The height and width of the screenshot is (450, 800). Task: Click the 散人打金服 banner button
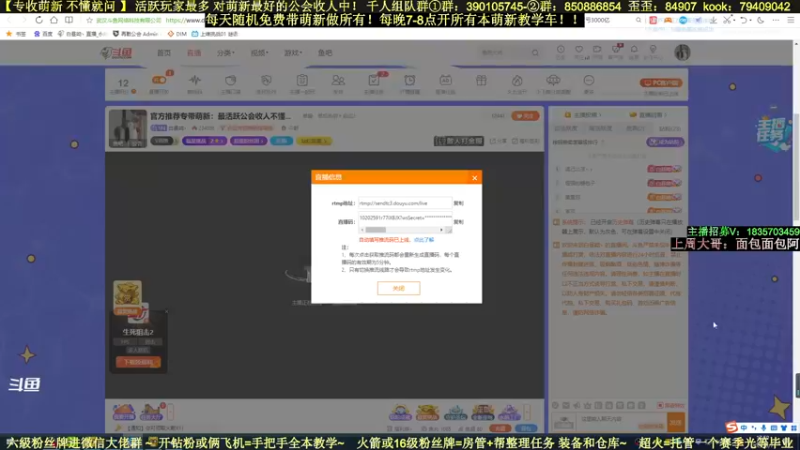[x=459, y=141]
